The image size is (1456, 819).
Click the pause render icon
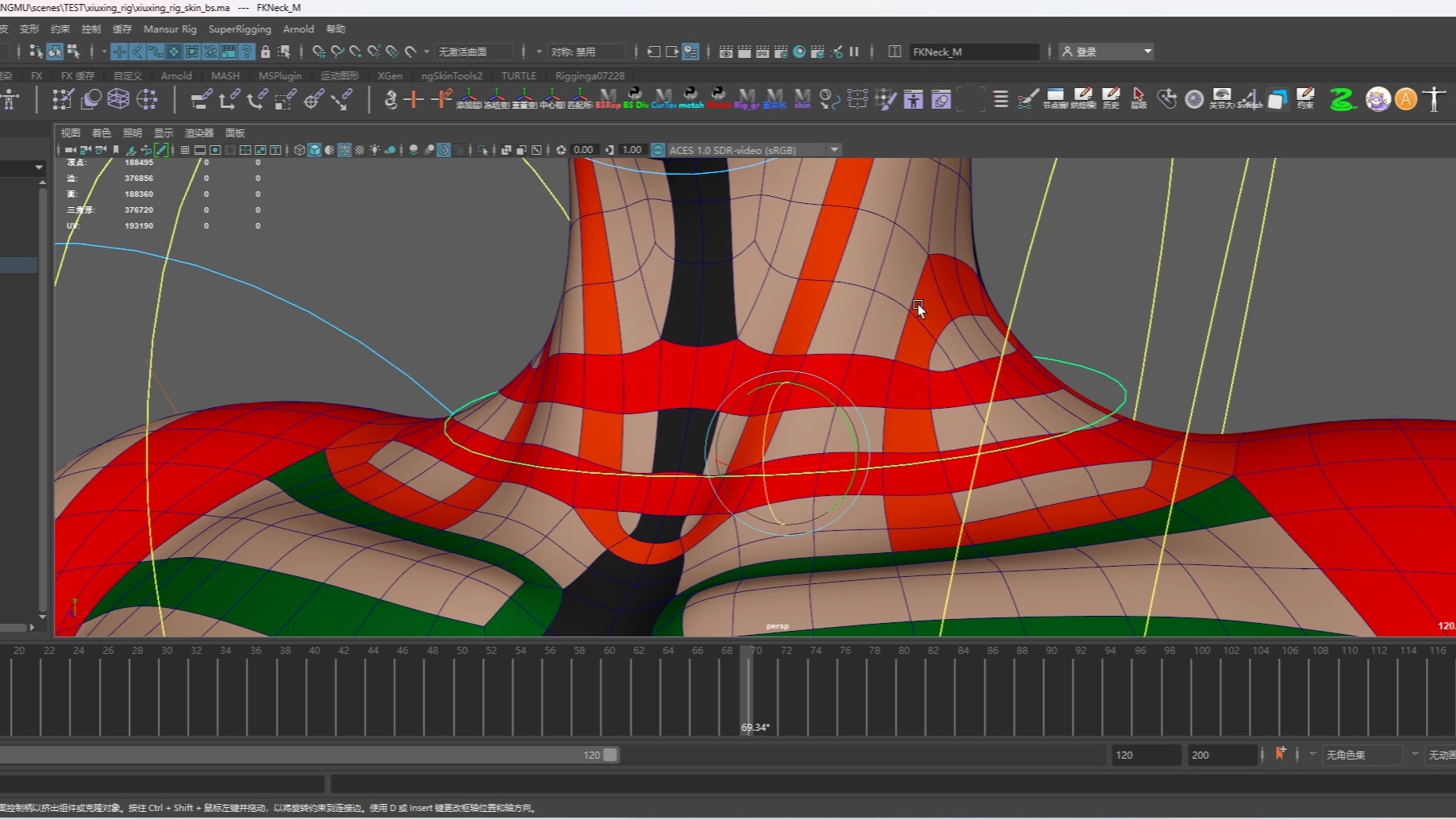coord(854,52)
